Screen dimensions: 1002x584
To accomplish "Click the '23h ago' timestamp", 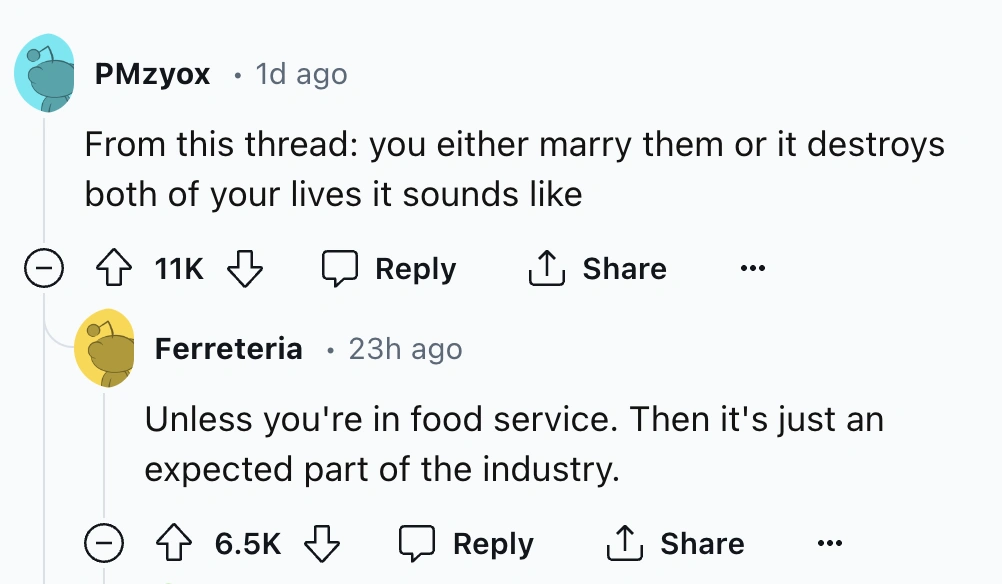I will [x=405, y=349].
